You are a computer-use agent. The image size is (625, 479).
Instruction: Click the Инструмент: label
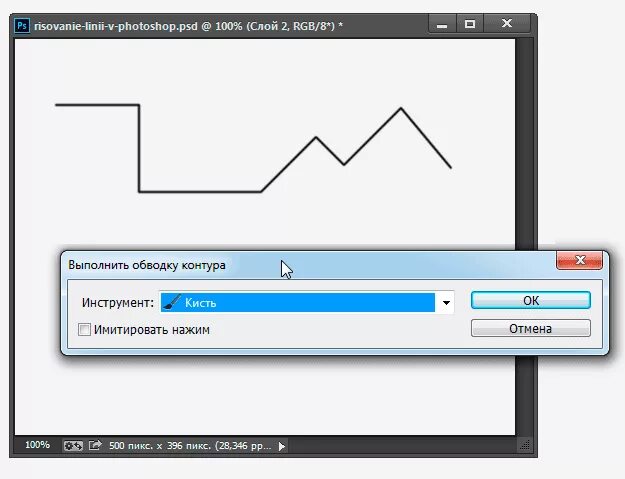(118, 303)
